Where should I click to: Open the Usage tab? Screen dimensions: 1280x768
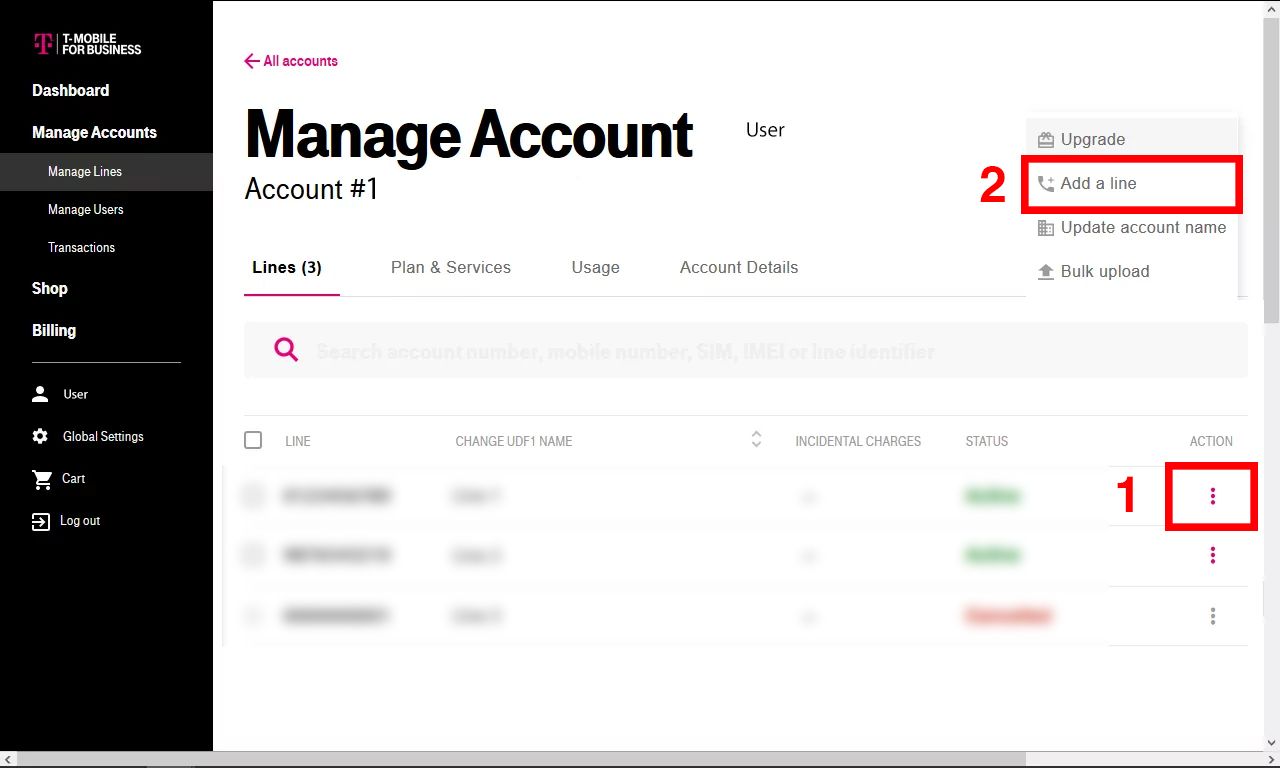[596, 267]
